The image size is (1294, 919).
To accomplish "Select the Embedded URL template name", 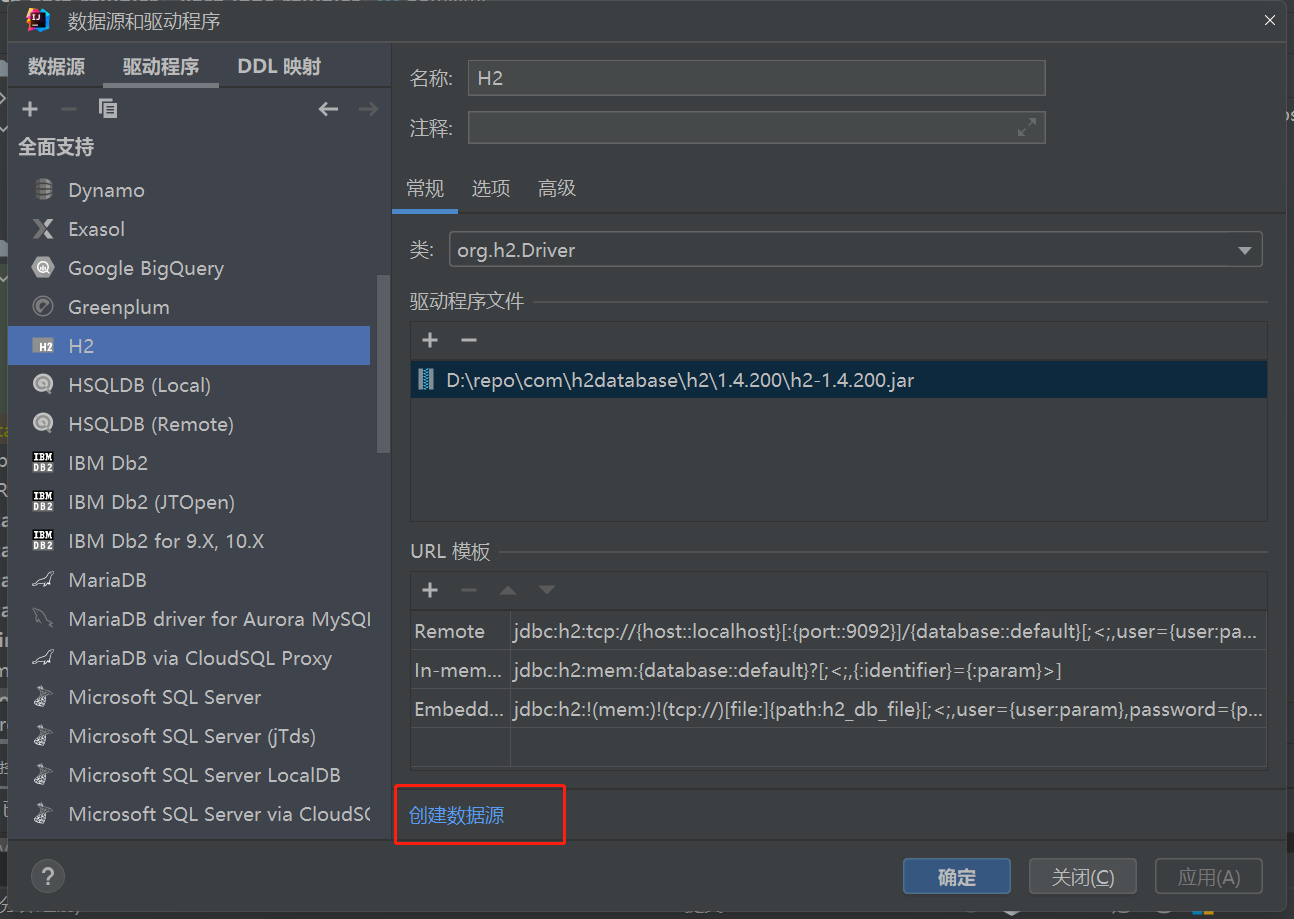I will tap(459, 709).
